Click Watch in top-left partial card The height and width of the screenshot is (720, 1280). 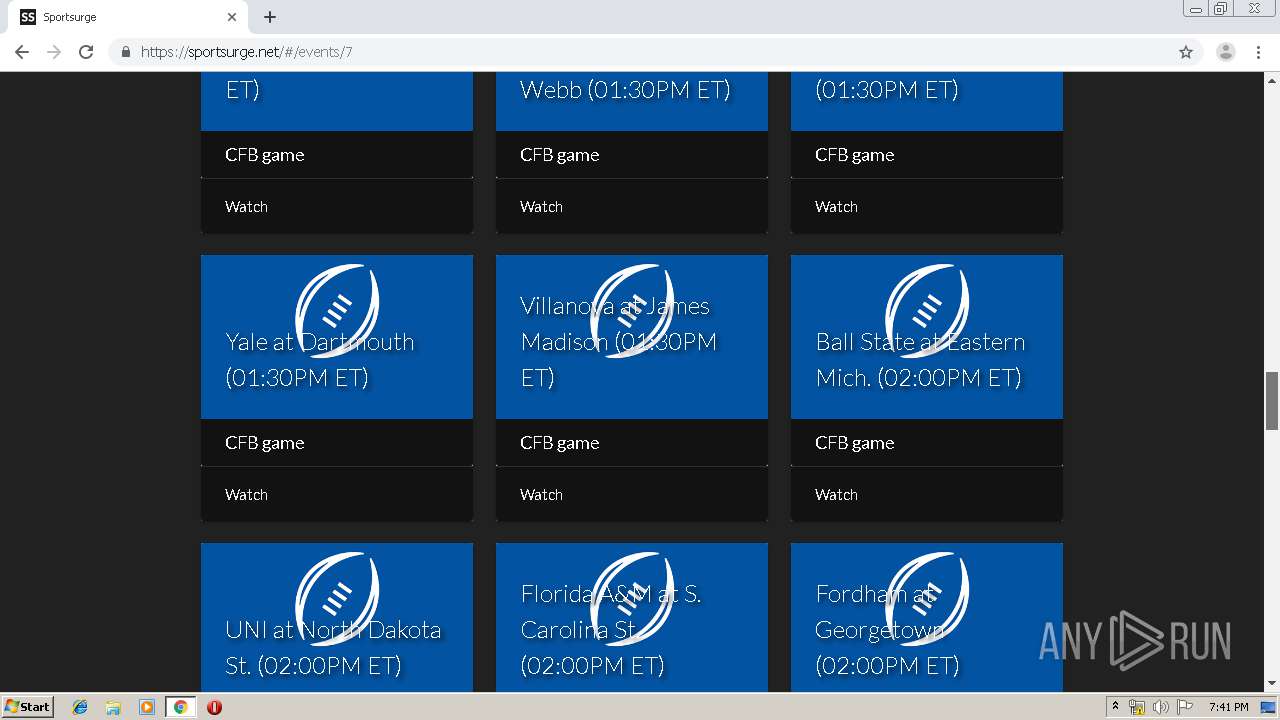point(246,206)
